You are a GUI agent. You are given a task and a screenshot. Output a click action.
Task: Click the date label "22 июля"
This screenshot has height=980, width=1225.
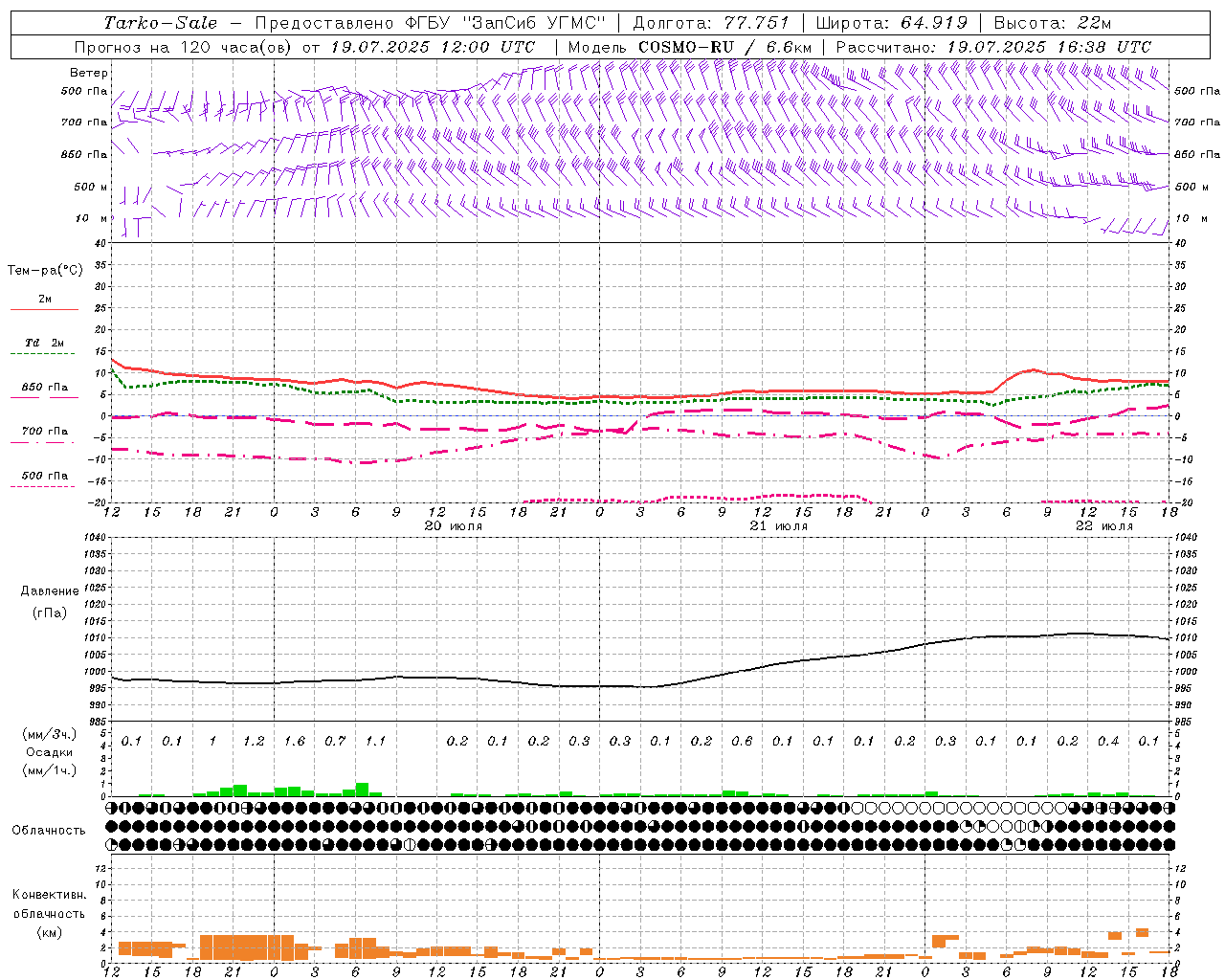1104,526
